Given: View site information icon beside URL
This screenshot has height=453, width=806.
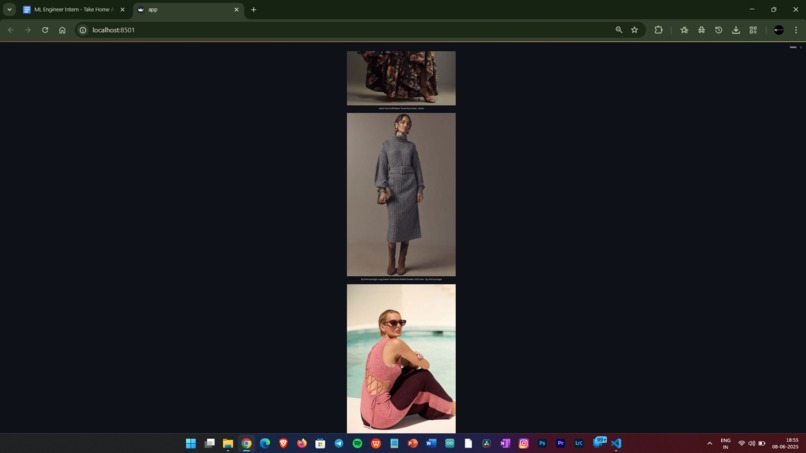Looking at the screenshot, I should [83, 30].
